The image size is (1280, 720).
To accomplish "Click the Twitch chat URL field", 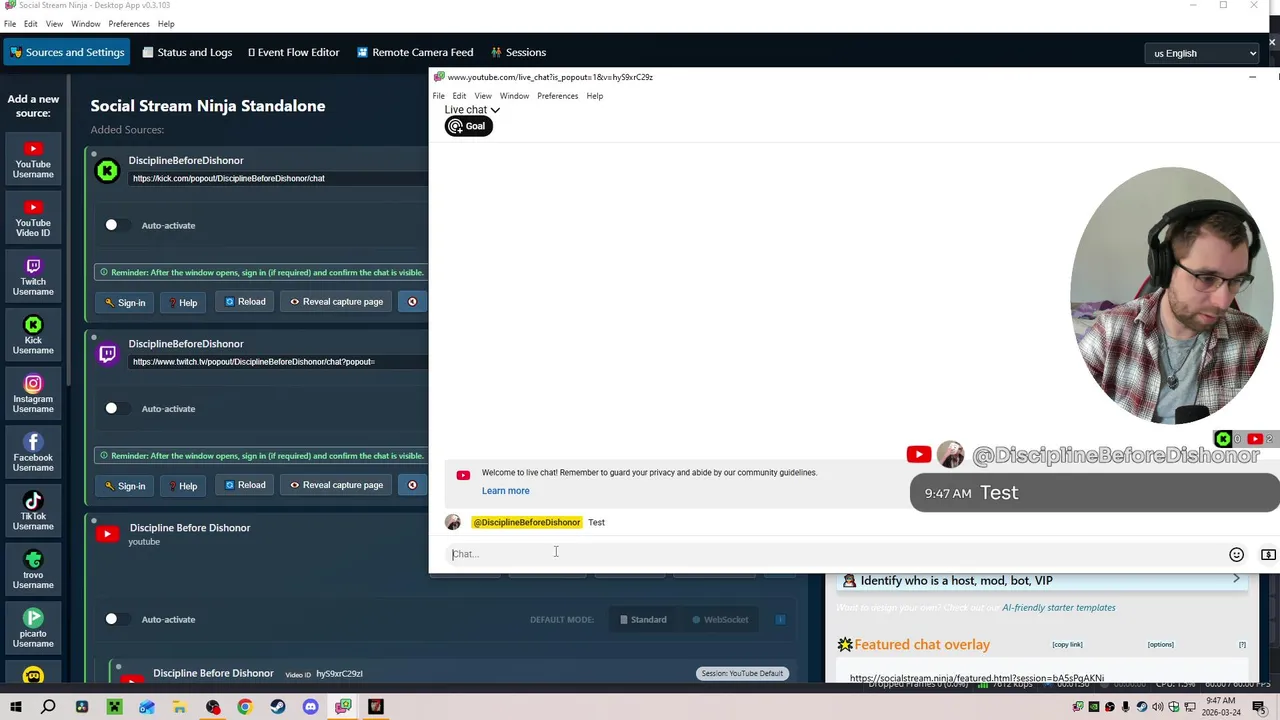I will (278, 361).
